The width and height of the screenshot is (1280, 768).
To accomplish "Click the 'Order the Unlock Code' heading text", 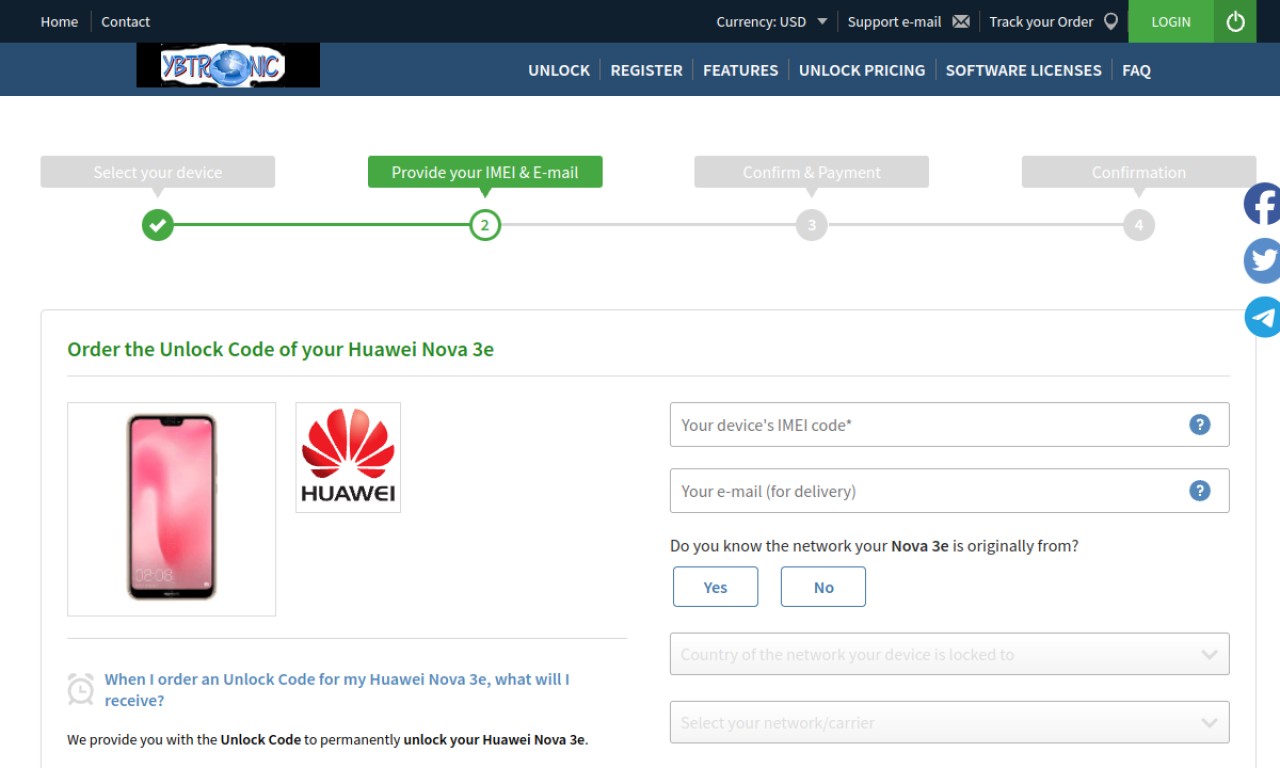I will tap(280, 349).
